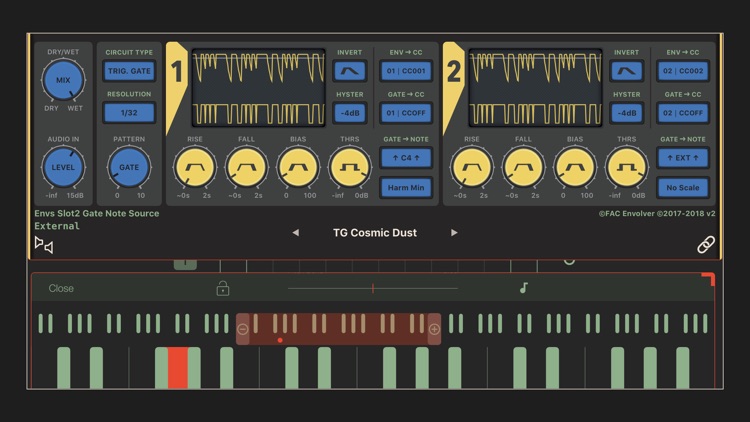Open Envelope 1 Hyster -4dB selector
This screenshot has height=422, width=750.
pyautogui.click(x=350, y=113)
